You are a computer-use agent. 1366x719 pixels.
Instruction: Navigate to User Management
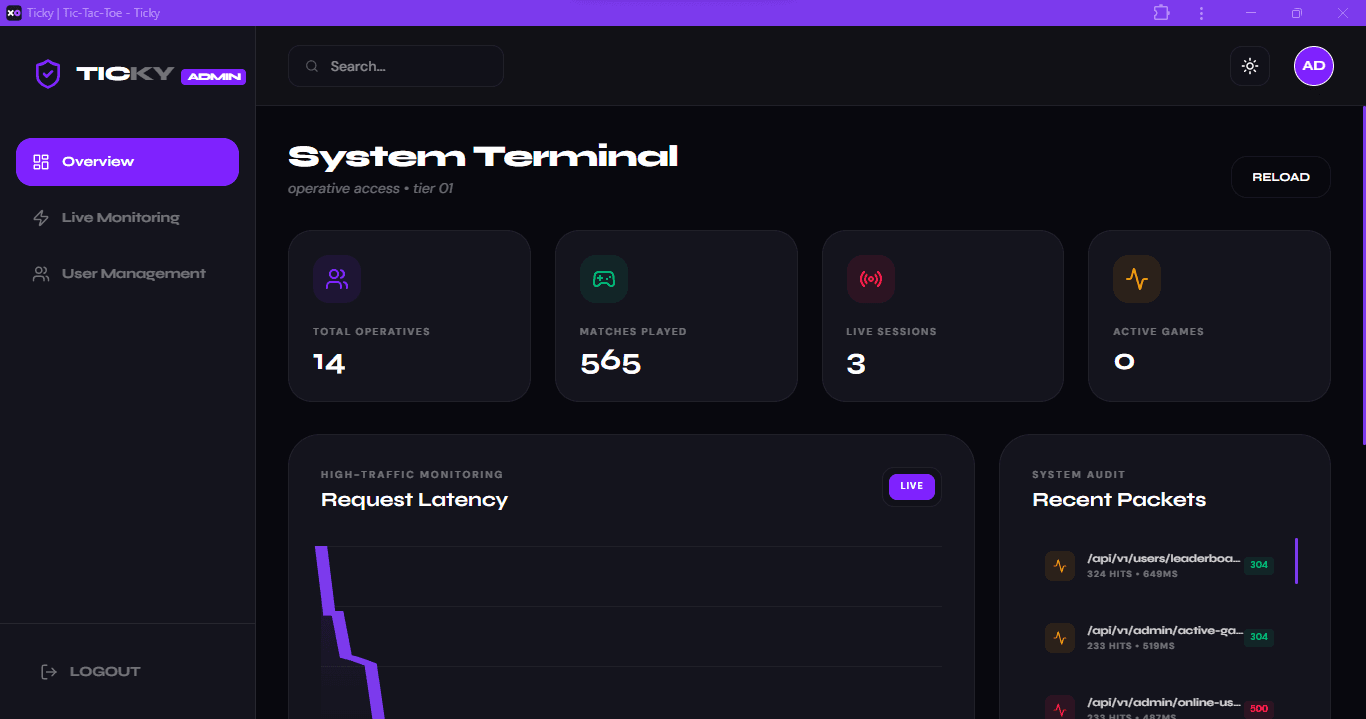pyautogui.click(x=133, y=274)
